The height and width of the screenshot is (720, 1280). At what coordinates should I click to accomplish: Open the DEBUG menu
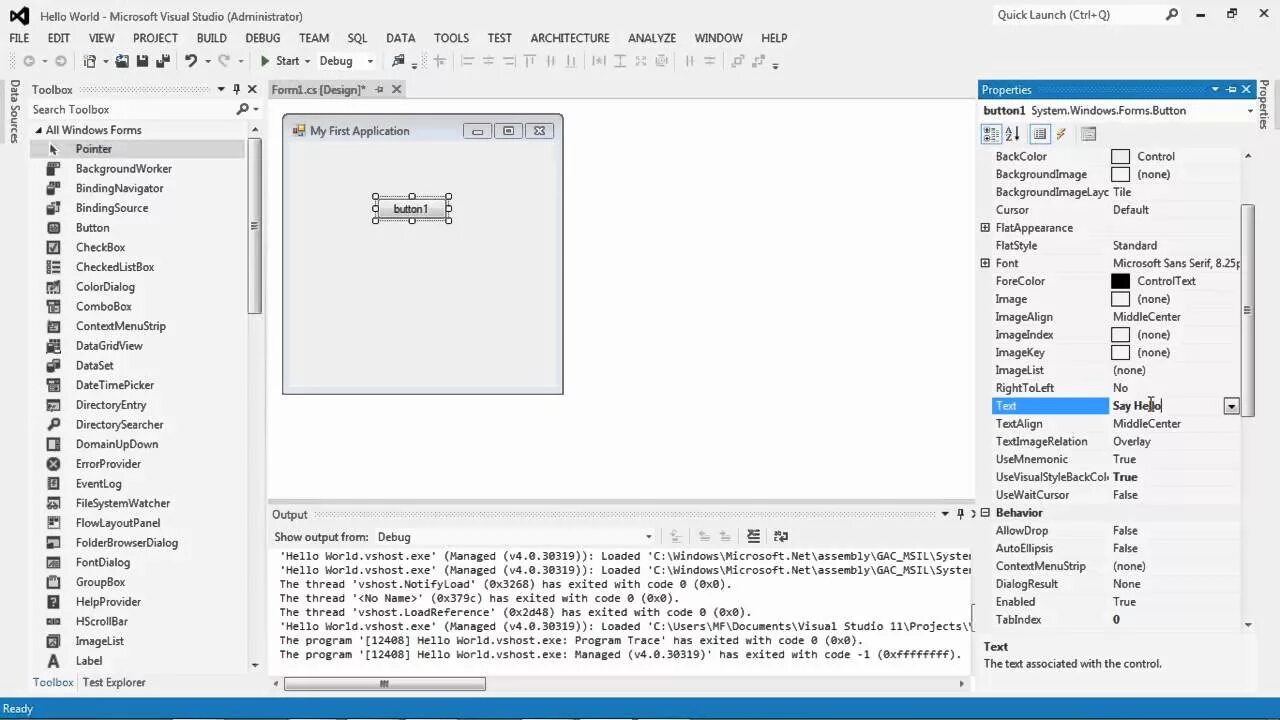point(263,38)
